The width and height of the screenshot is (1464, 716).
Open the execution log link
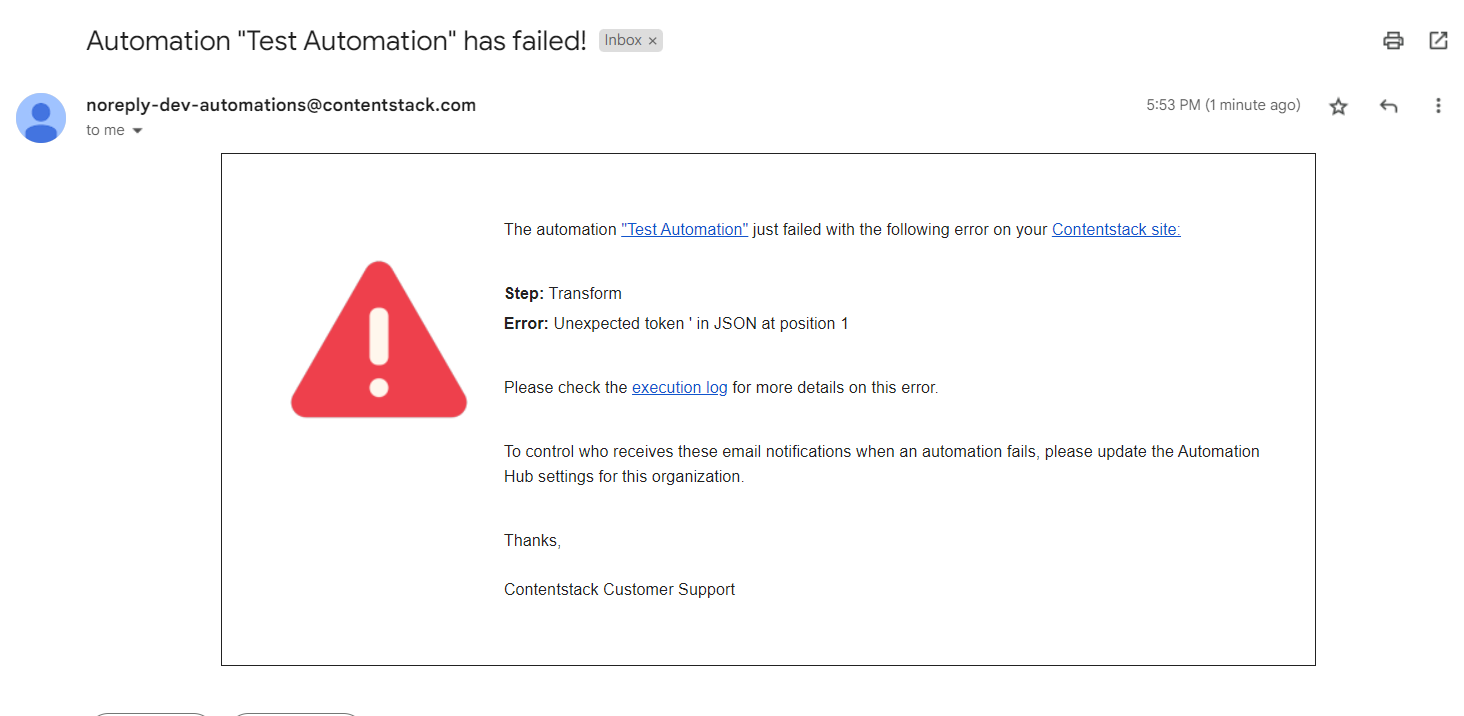click(x=679, y=387)
